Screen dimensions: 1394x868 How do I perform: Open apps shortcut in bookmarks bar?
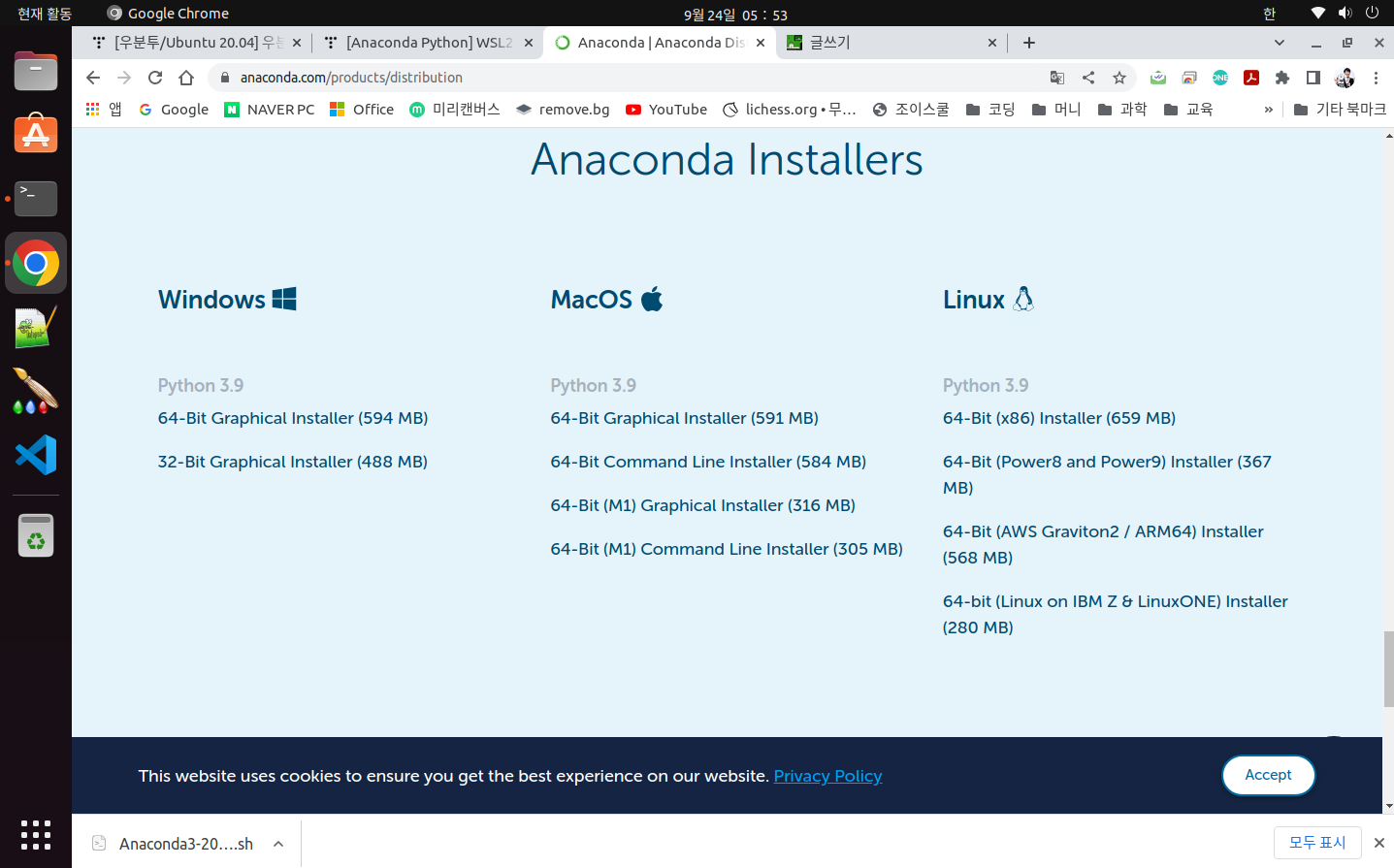104,110
